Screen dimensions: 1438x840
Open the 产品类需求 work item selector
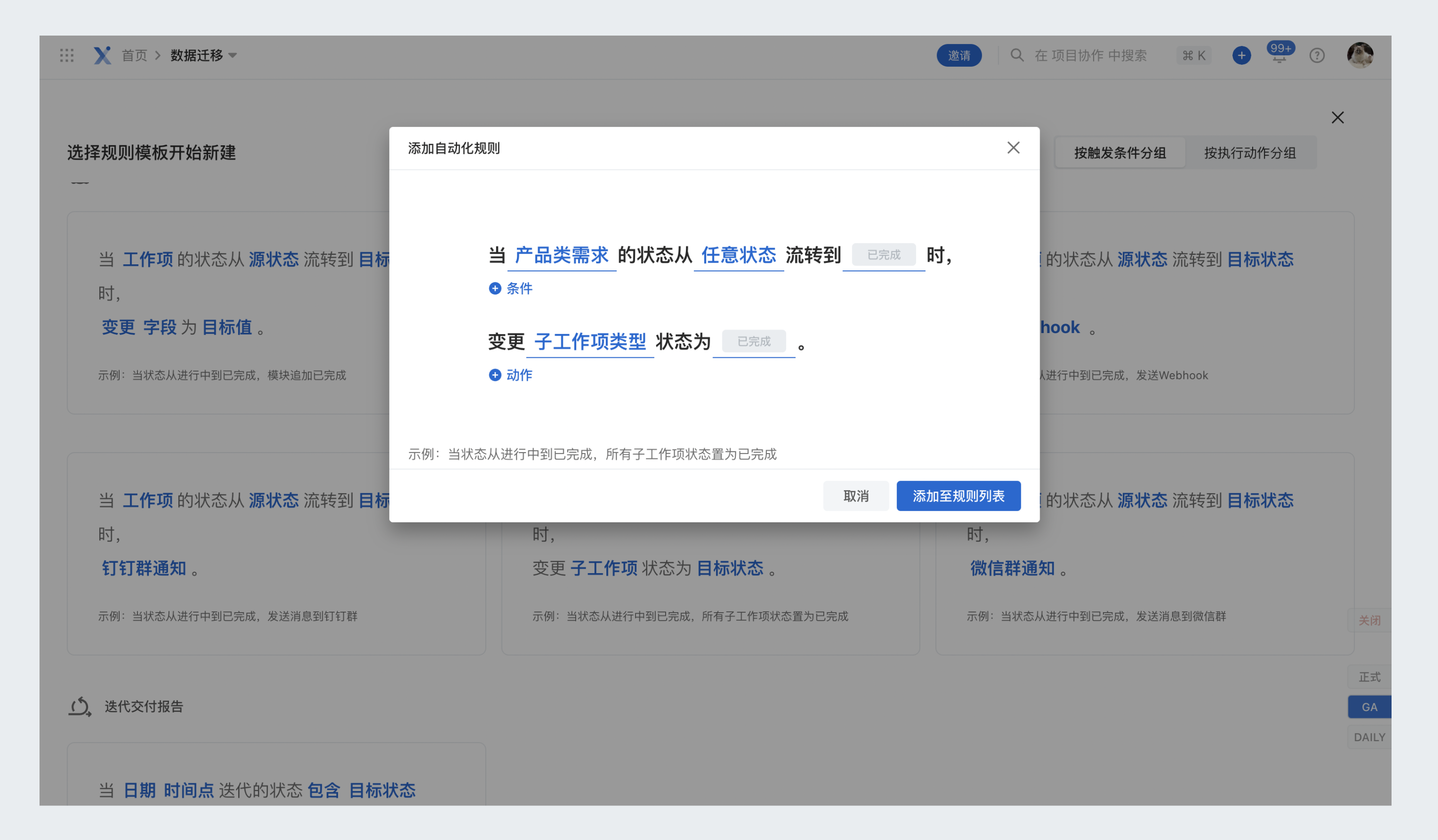point(561,255)
